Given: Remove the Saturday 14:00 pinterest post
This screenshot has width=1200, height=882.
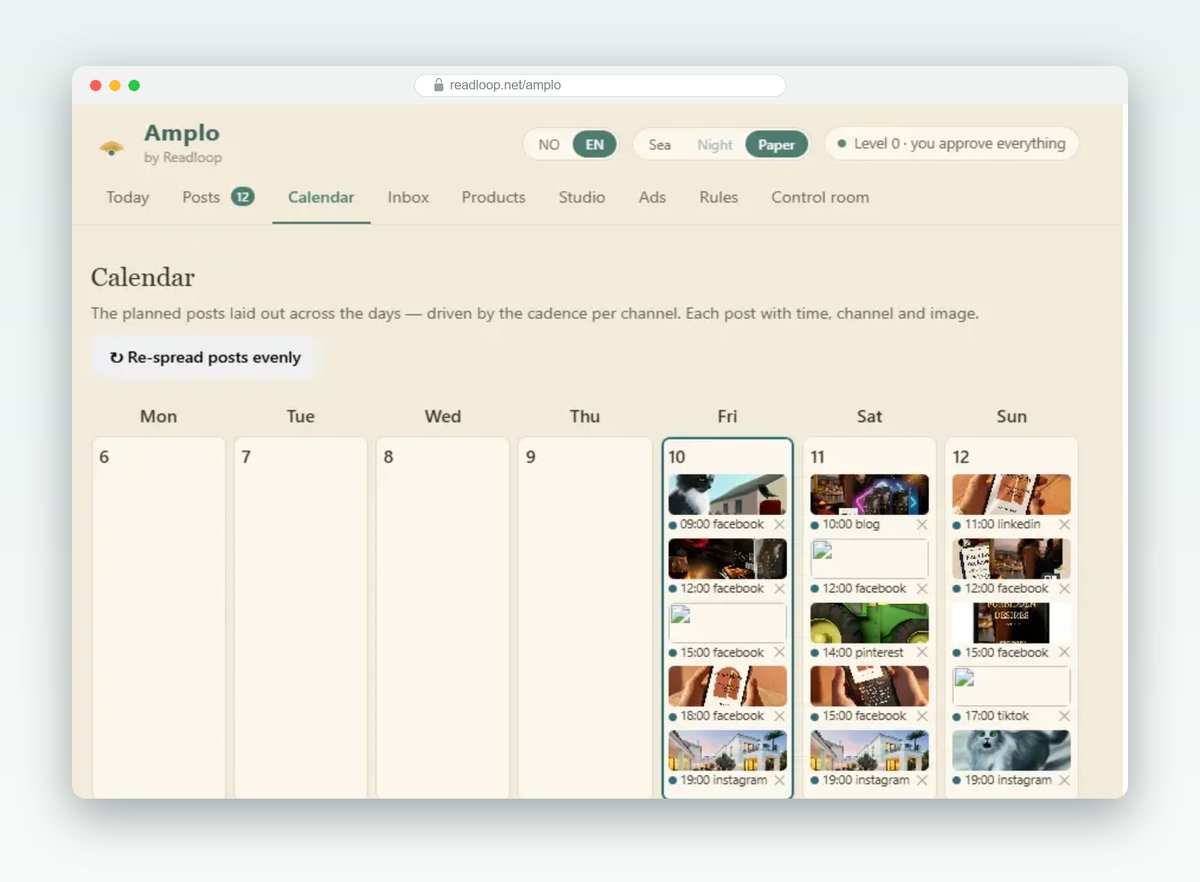Looking at the screenshot, I should click(922, 653).
